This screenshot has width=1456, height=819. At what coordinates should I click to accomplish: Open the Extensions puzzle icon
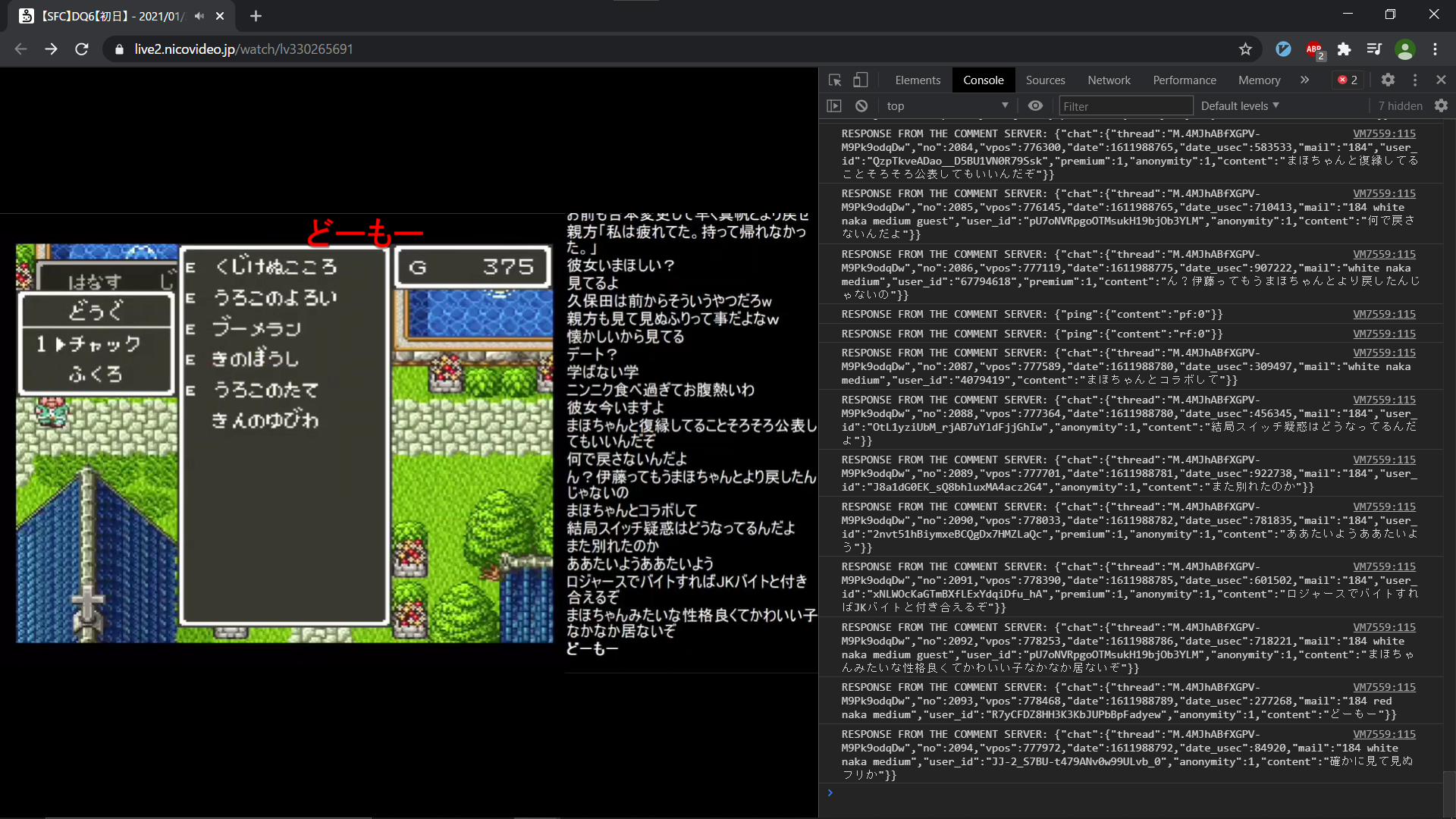[x=1344, y=49]
